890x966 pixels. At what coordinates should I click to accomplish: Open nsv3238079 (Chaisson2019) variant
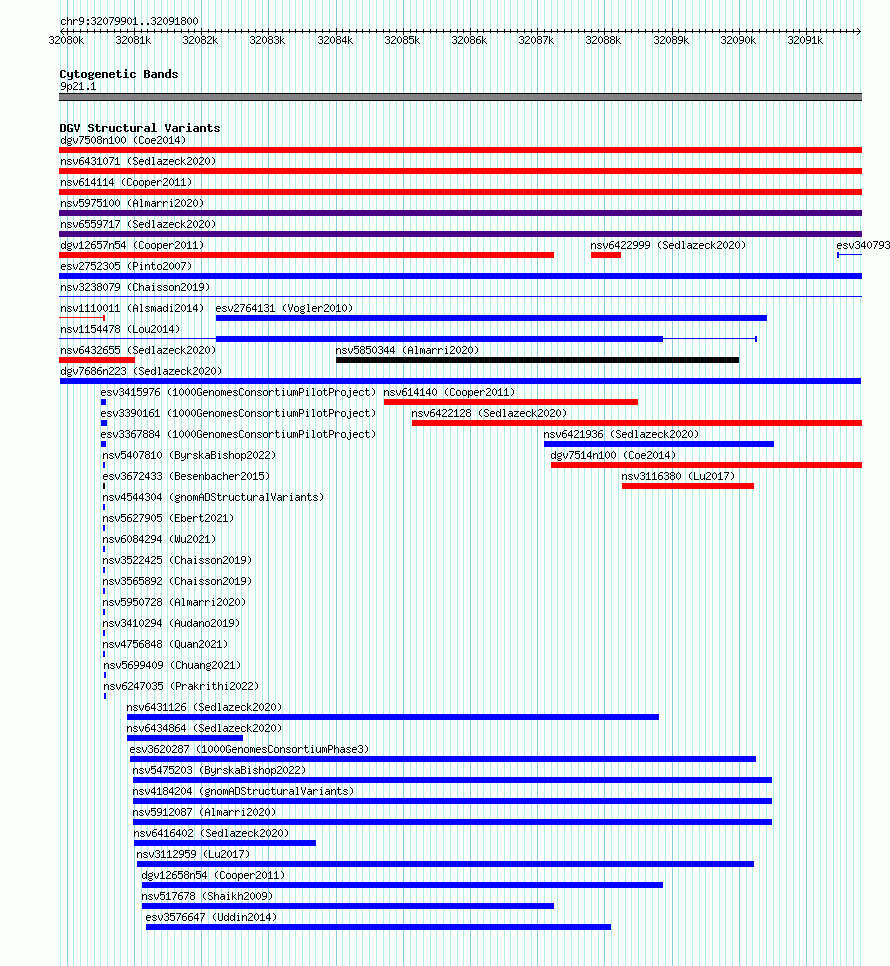pos(135,287)
